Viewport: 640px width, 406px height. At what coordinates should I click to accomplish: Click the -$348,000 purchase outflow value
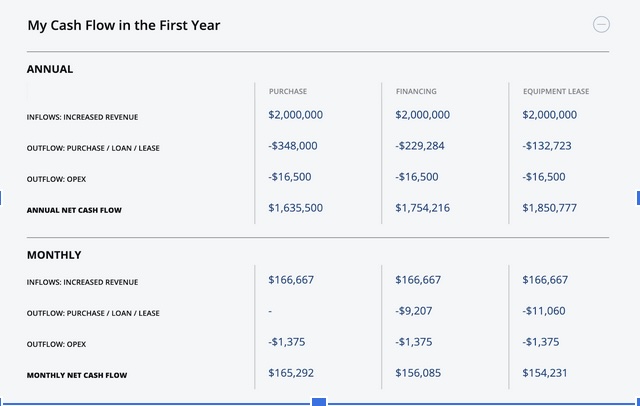[x=293, y=146]
